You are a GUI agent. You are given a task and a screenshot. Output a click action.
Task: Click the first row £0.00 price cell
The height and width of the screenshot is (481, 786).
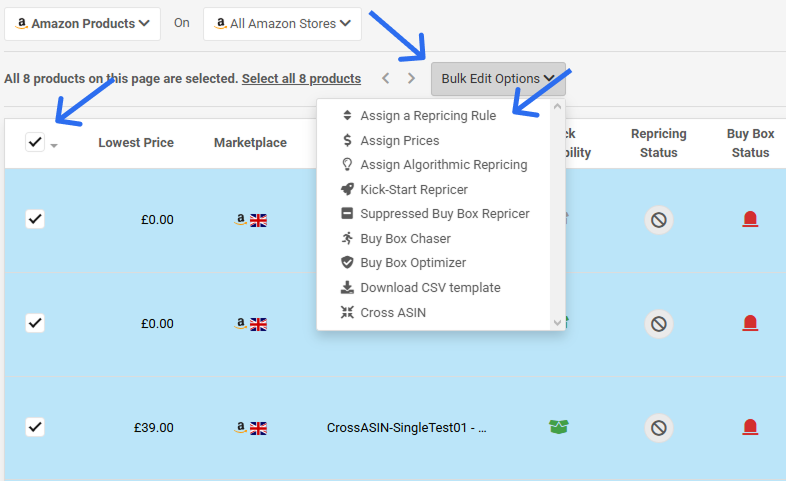157,220
